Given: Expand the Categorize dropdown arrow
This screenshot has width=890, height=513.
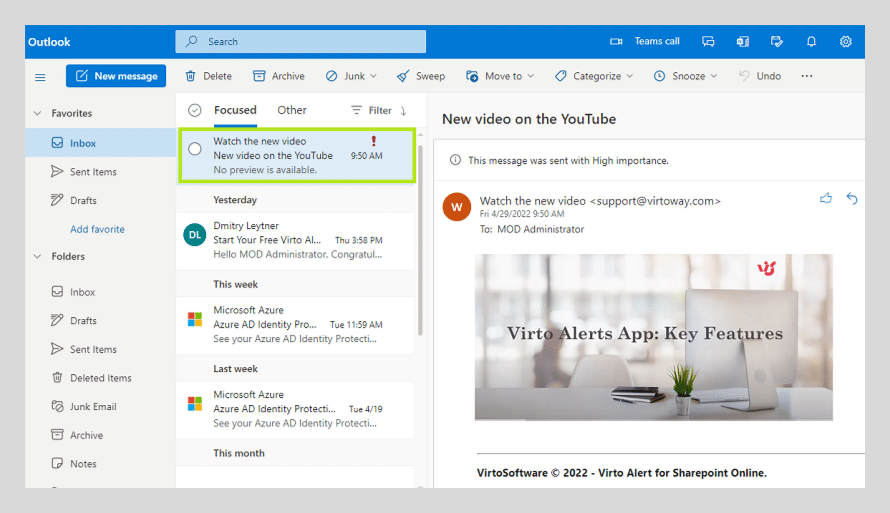Looking at the screenshot, I should pos(629,76).
